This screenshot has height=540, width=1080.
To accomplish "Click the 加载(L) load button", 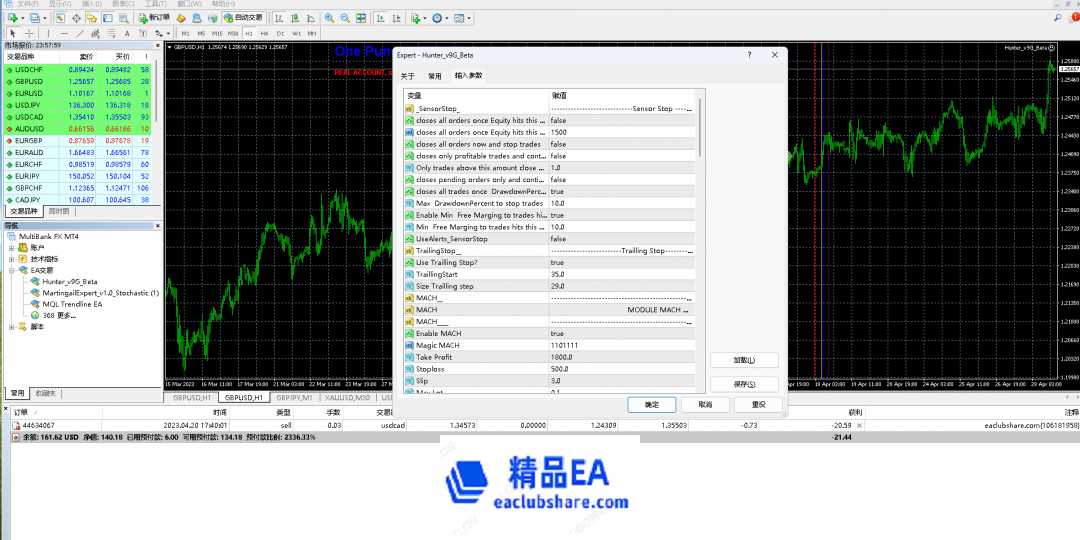I will pos(743,360).
